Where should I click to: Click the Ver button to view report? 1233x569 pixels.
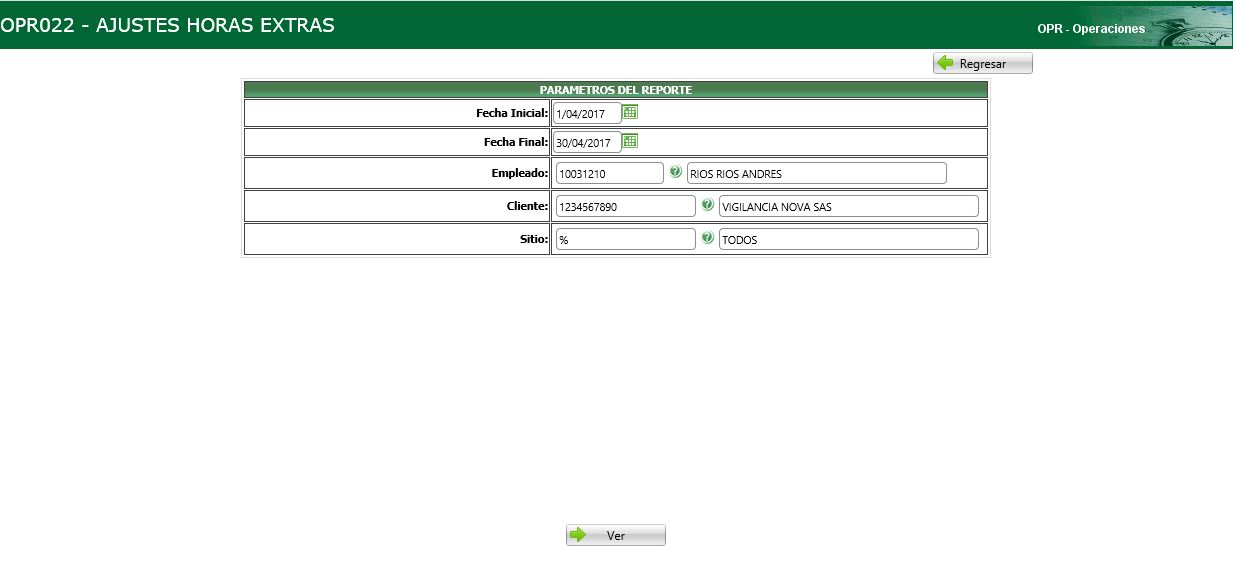click(x=616, y=535)
